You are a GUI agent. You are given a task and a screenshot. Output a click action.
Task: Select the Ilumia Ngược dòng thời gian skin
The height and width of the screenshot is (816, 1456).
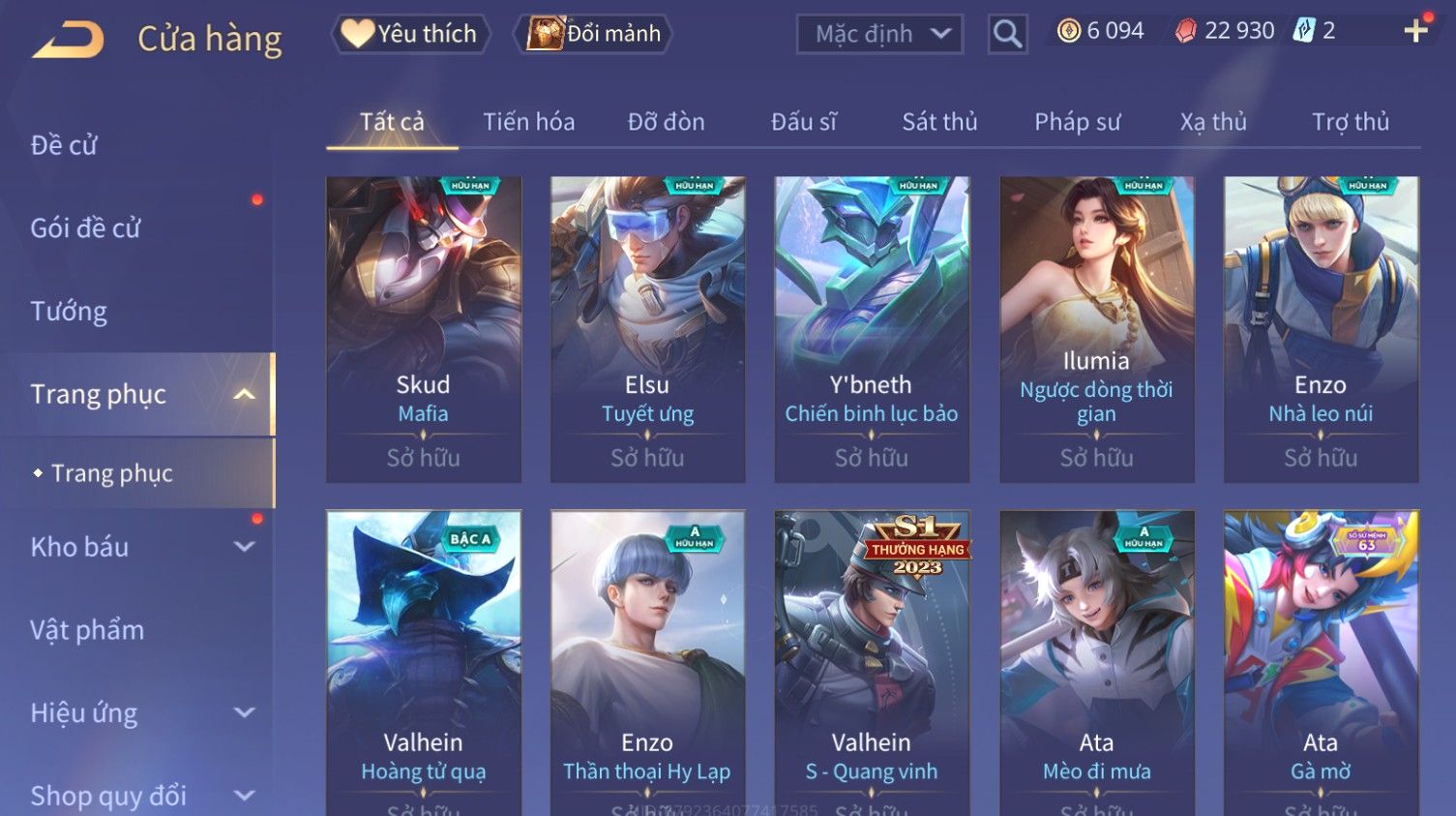[1096, 329]
